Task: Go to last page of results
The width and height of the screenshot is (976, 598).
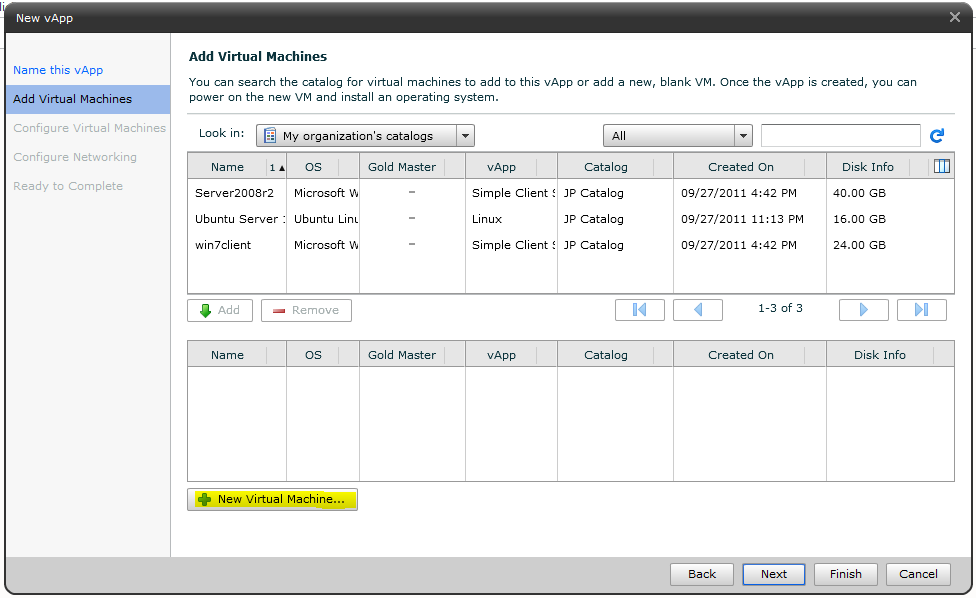Action: [x=922, y=310]
